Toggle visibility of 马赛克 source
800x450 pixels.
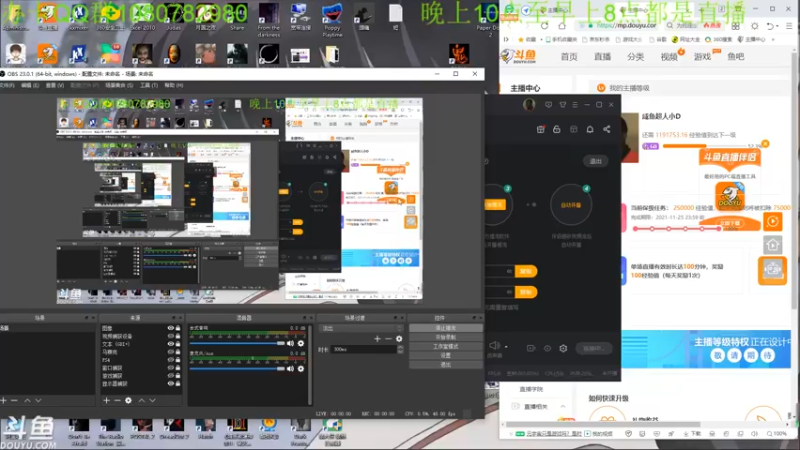coord(170,352)
